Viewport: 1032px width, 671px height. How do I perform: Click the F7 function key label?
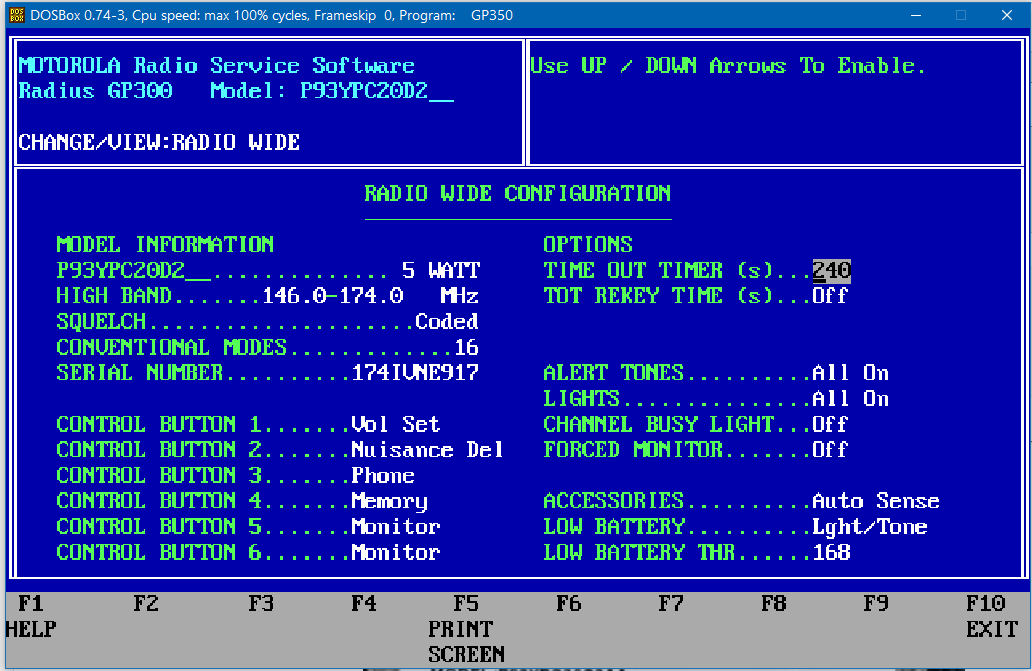[671, 604]
